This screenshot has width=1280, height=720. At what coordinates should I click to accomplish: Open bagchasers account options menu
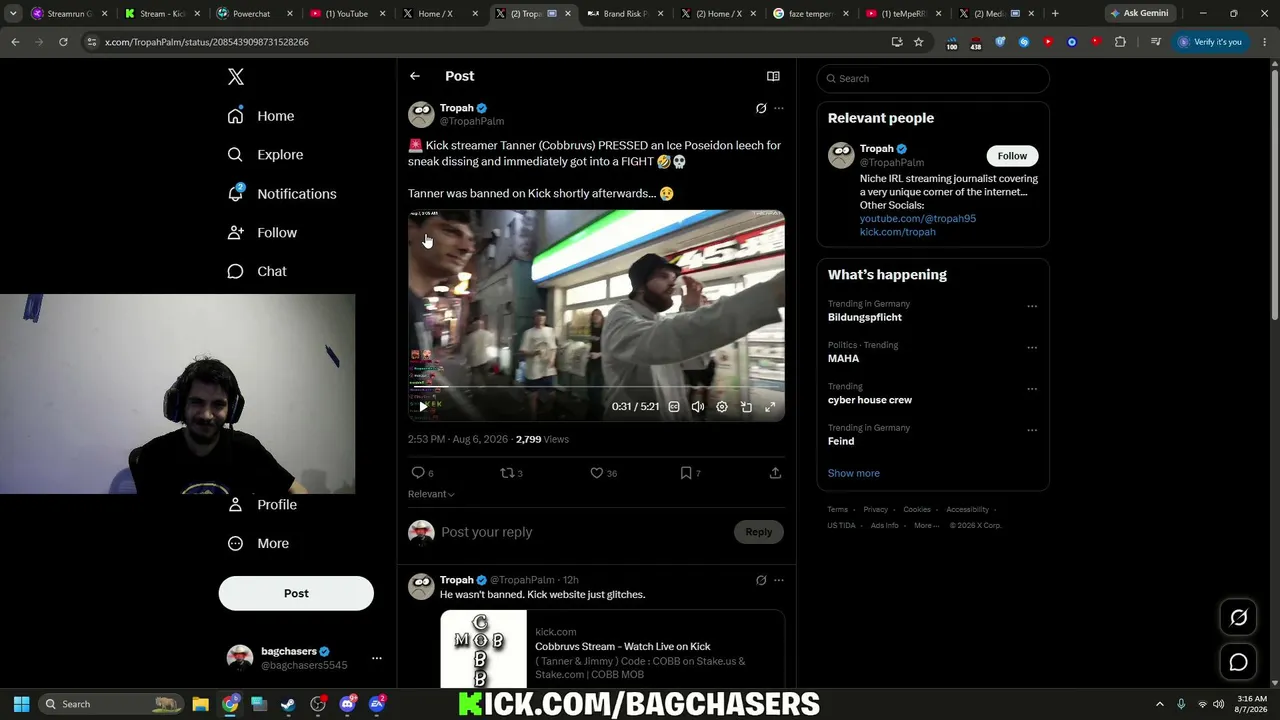tap(377, 658)
